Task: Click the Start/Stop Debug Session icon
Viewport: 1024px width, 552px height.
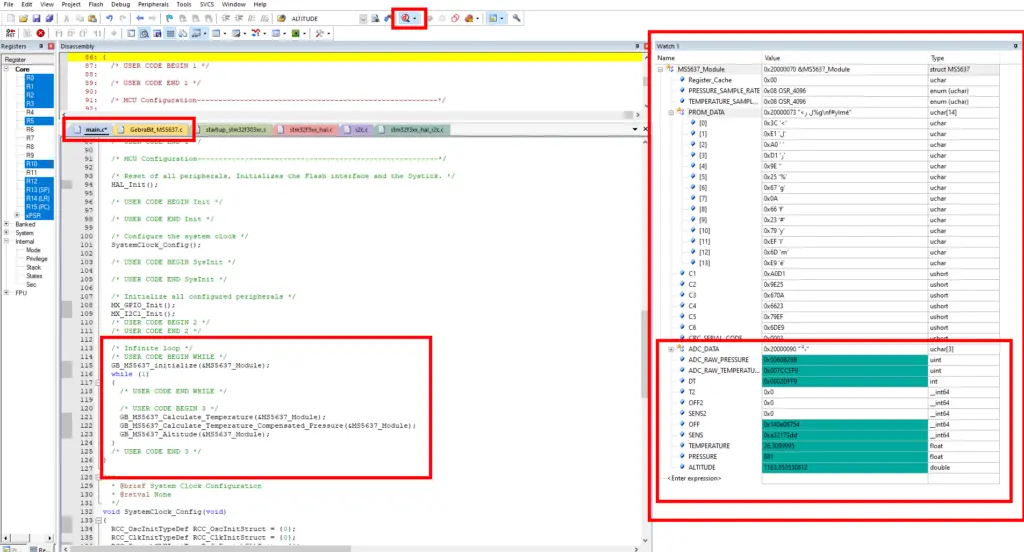Action: pos(406,18)
